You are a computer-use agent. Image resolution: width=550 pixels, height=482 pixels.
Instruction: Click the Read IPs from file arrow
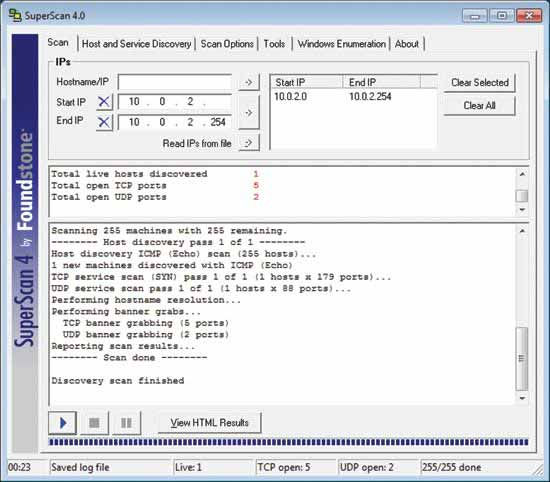[249, 143]
